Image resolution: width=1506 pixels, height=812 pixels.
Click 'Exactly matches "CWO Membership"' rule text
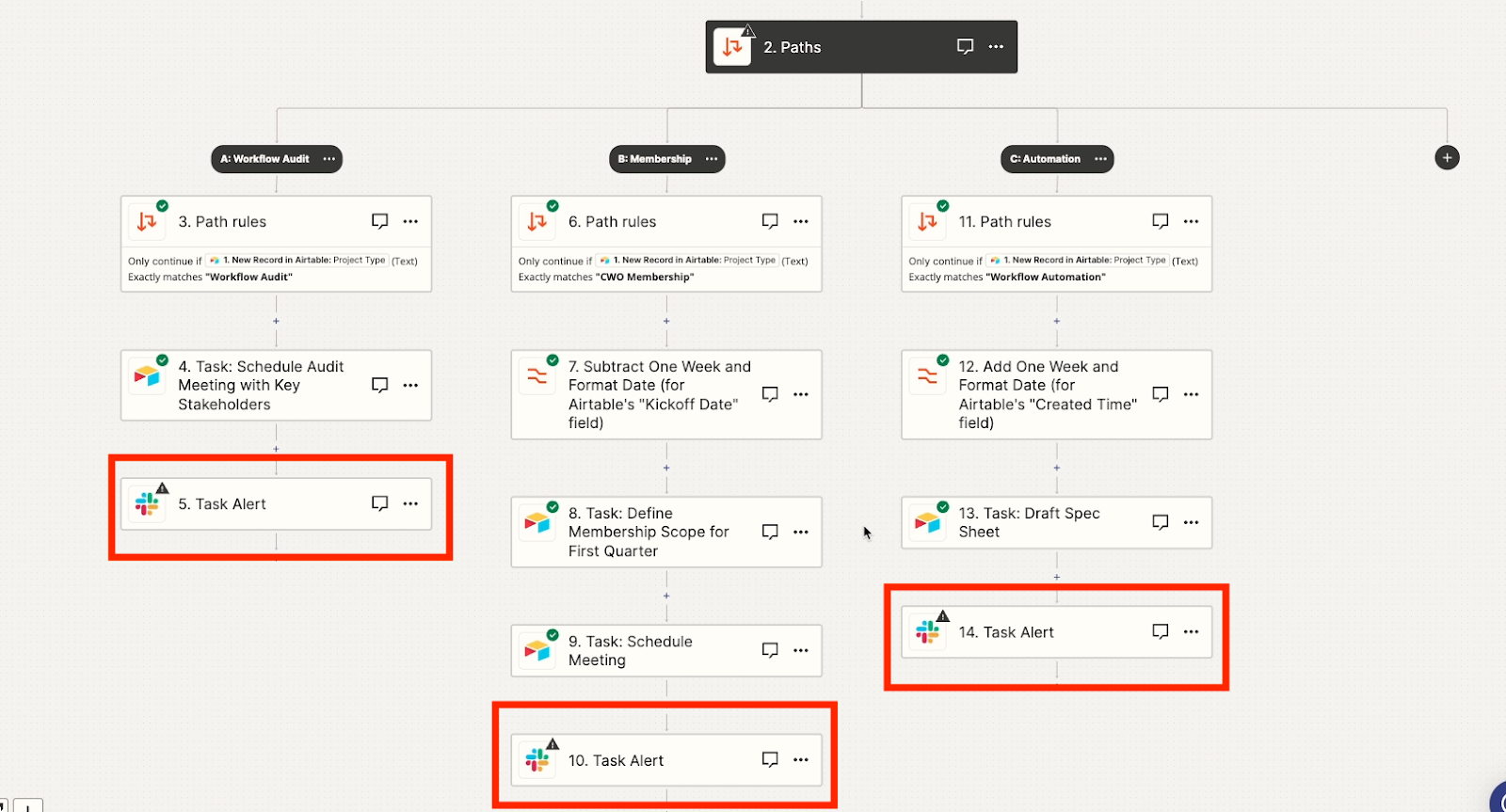[606, 277]
